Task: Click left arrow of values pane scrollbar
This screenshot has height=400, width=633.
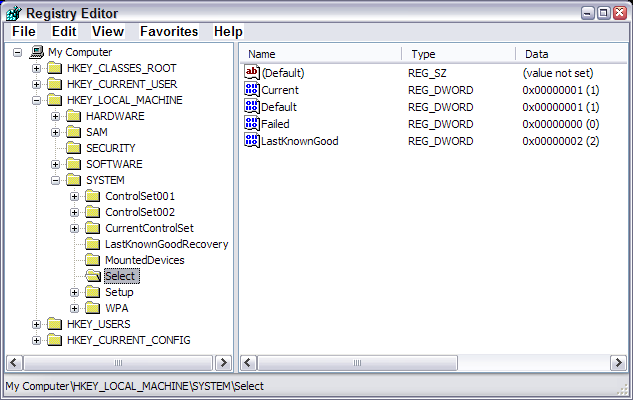Action: tap(248, 363)
